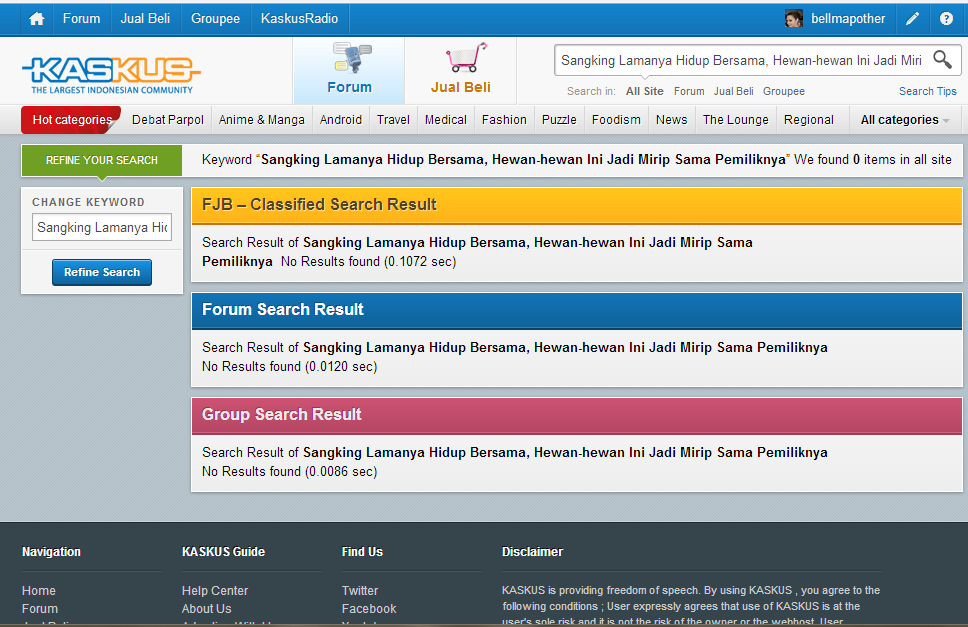Open Jual Beli in the top navigation bar

pos(145,19)
